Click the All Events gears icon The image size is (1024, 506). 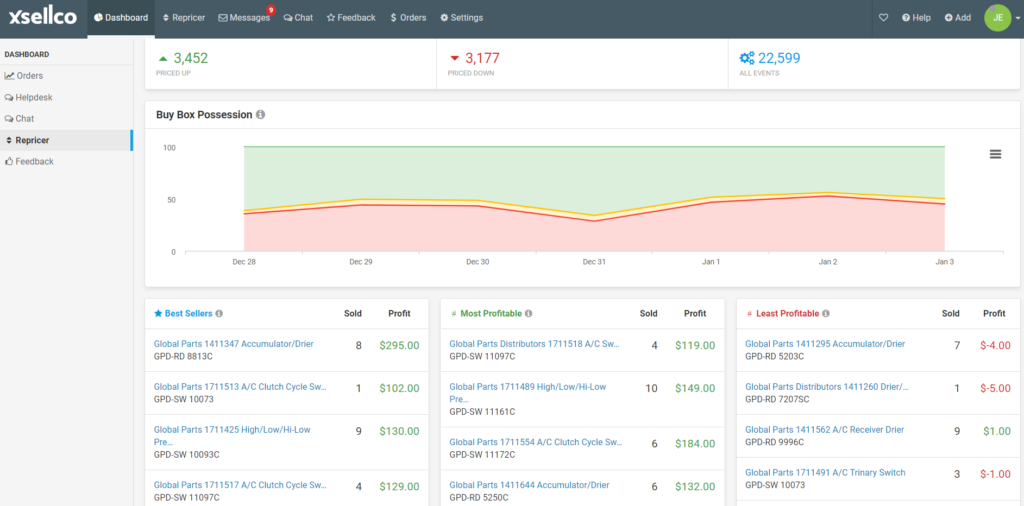(x=746, y=58)
